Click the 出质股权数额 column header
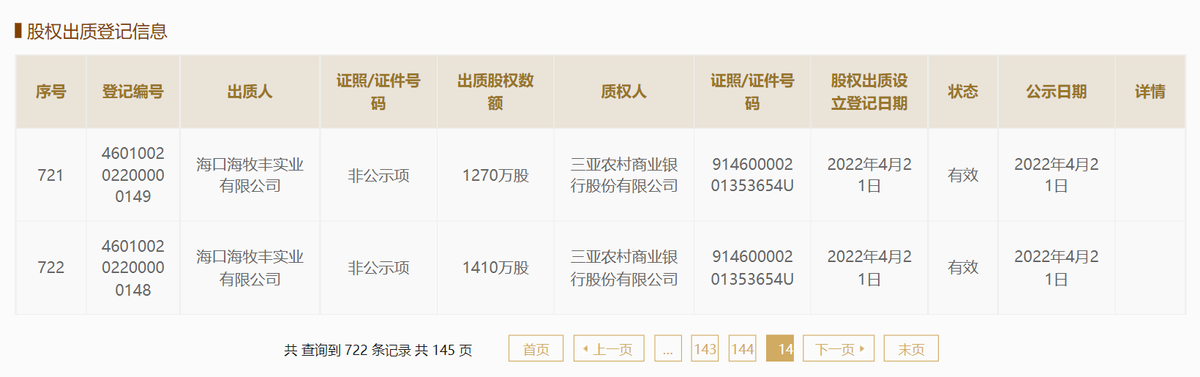1200x377 pixels. 495,92
